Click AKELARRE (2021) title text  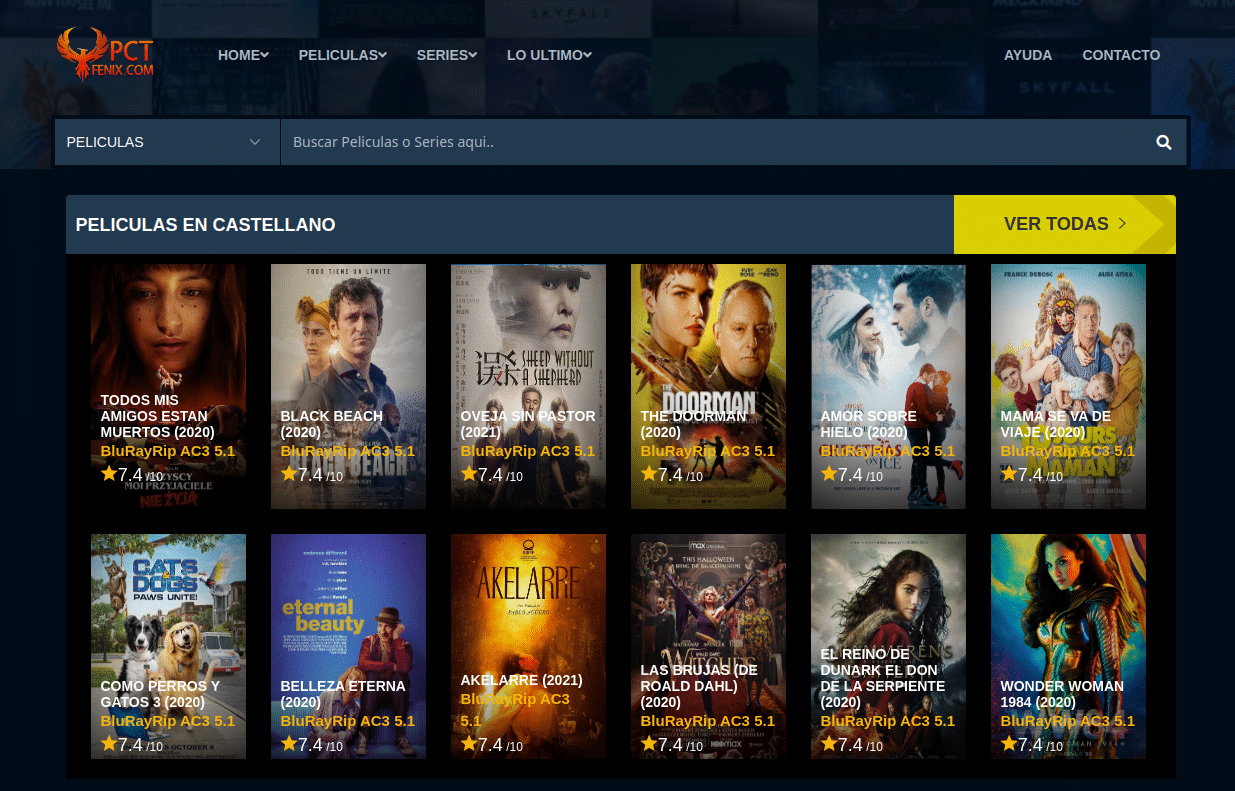tap(521, 680)
